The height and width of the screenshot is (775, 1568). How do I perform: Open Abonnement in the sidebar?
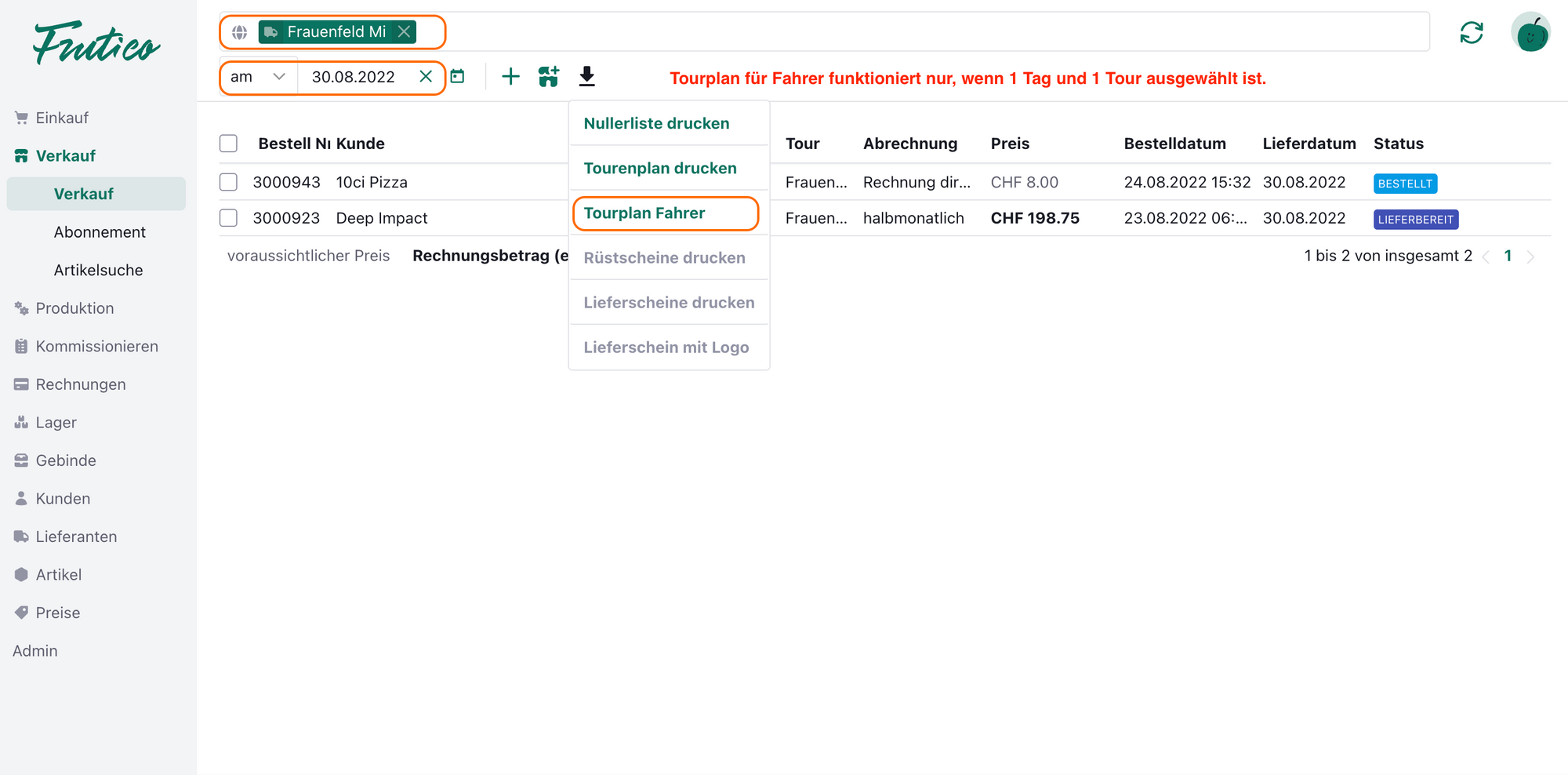pos(100,232)
